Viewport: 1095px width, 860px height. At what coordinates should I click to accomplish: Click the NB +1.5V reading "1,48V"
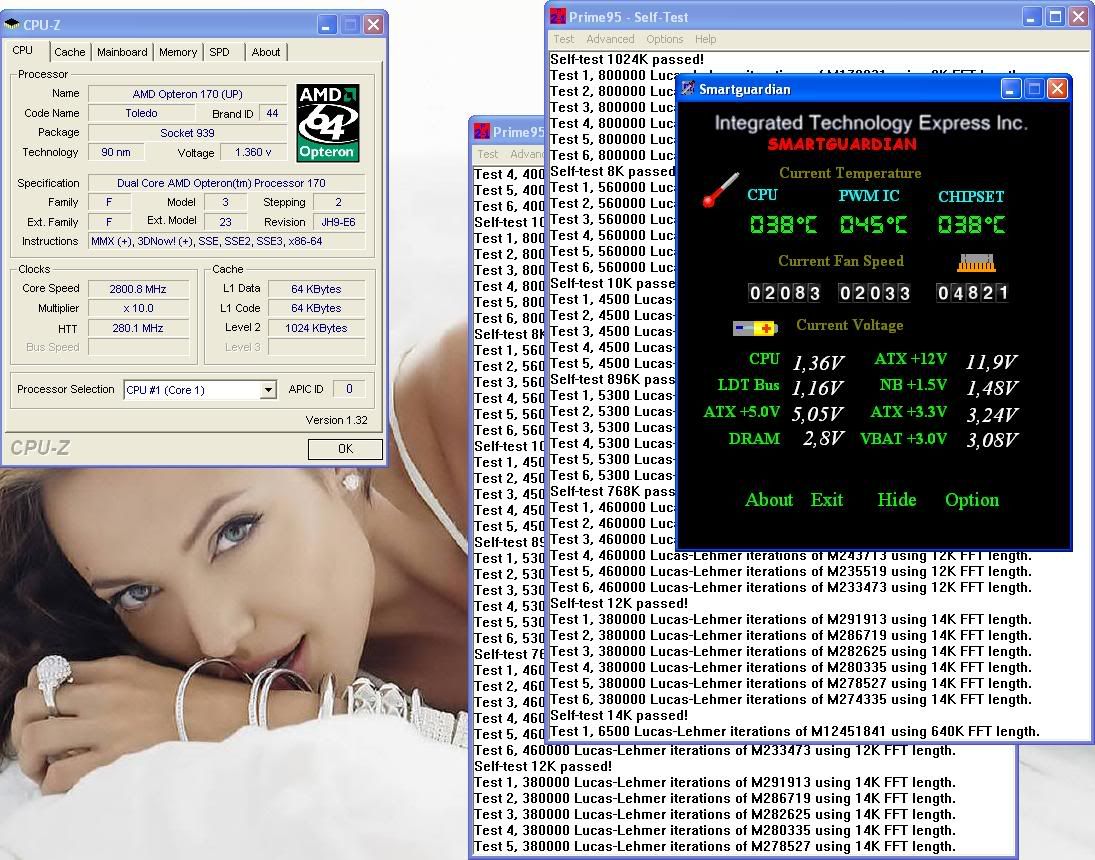992,388
